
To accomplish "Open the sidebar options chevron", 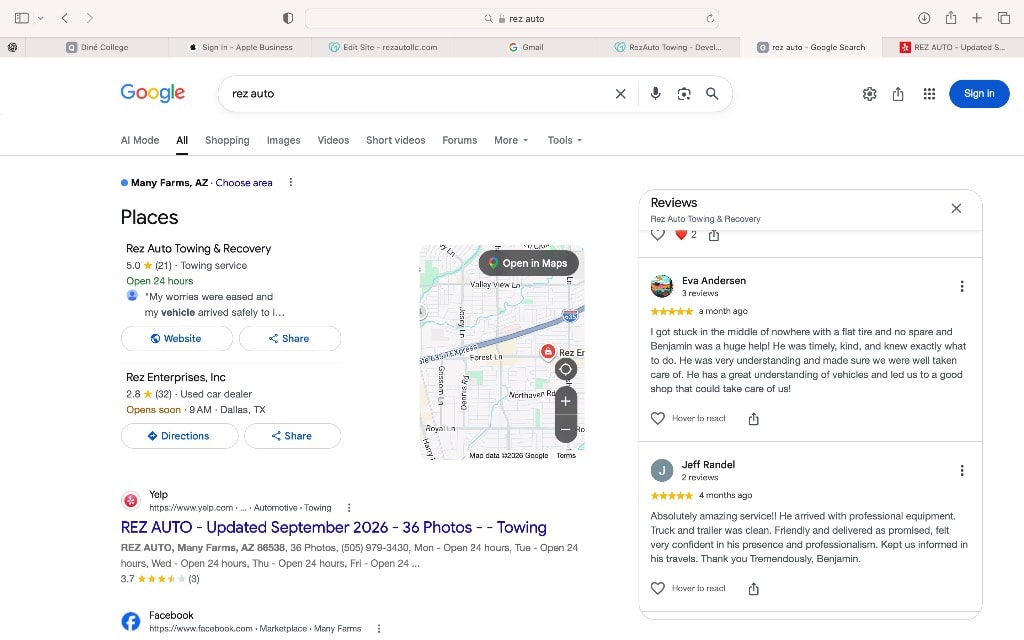I will coord(40,18).
